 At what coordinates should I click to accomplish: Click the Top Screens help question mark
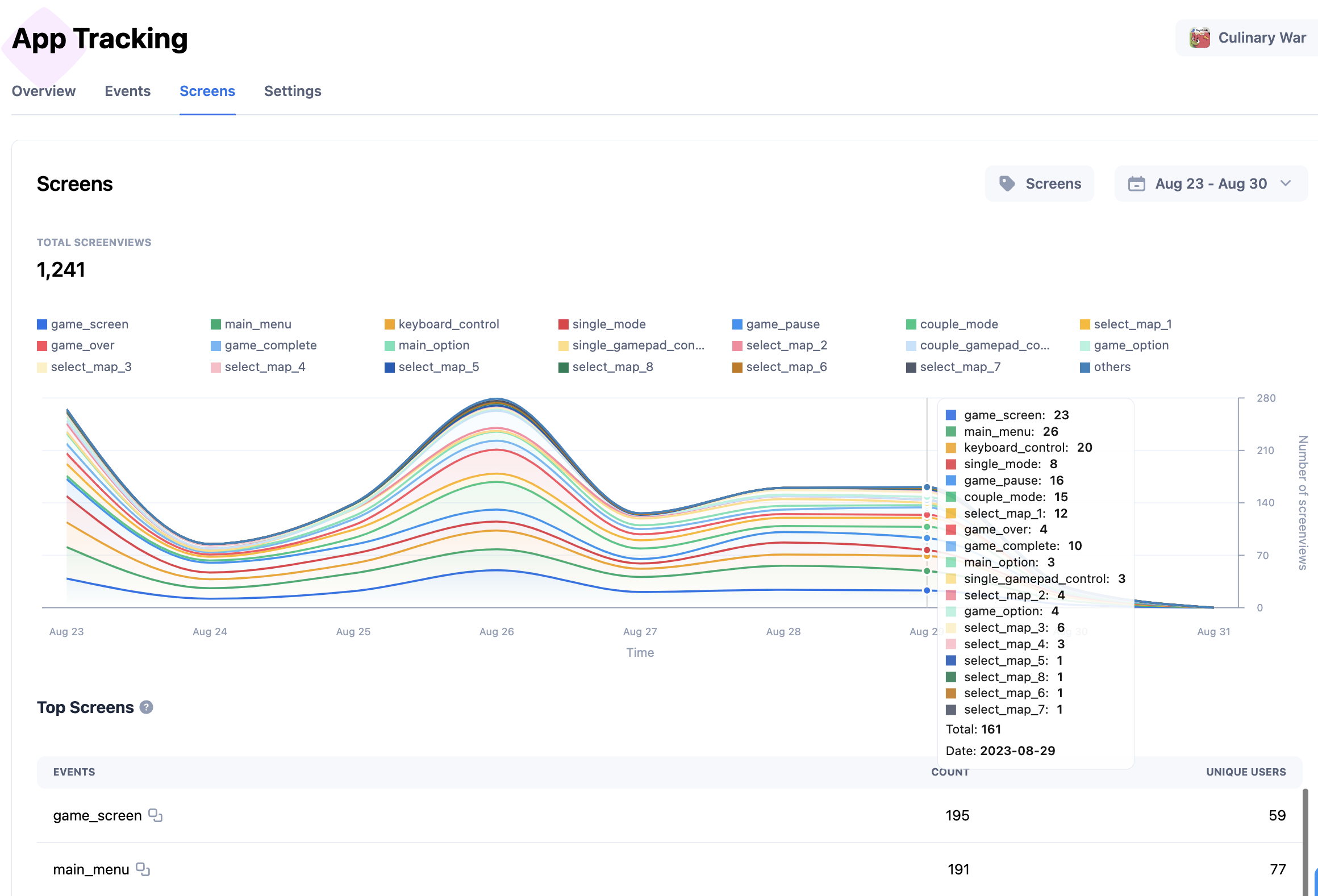pos(147,707)
